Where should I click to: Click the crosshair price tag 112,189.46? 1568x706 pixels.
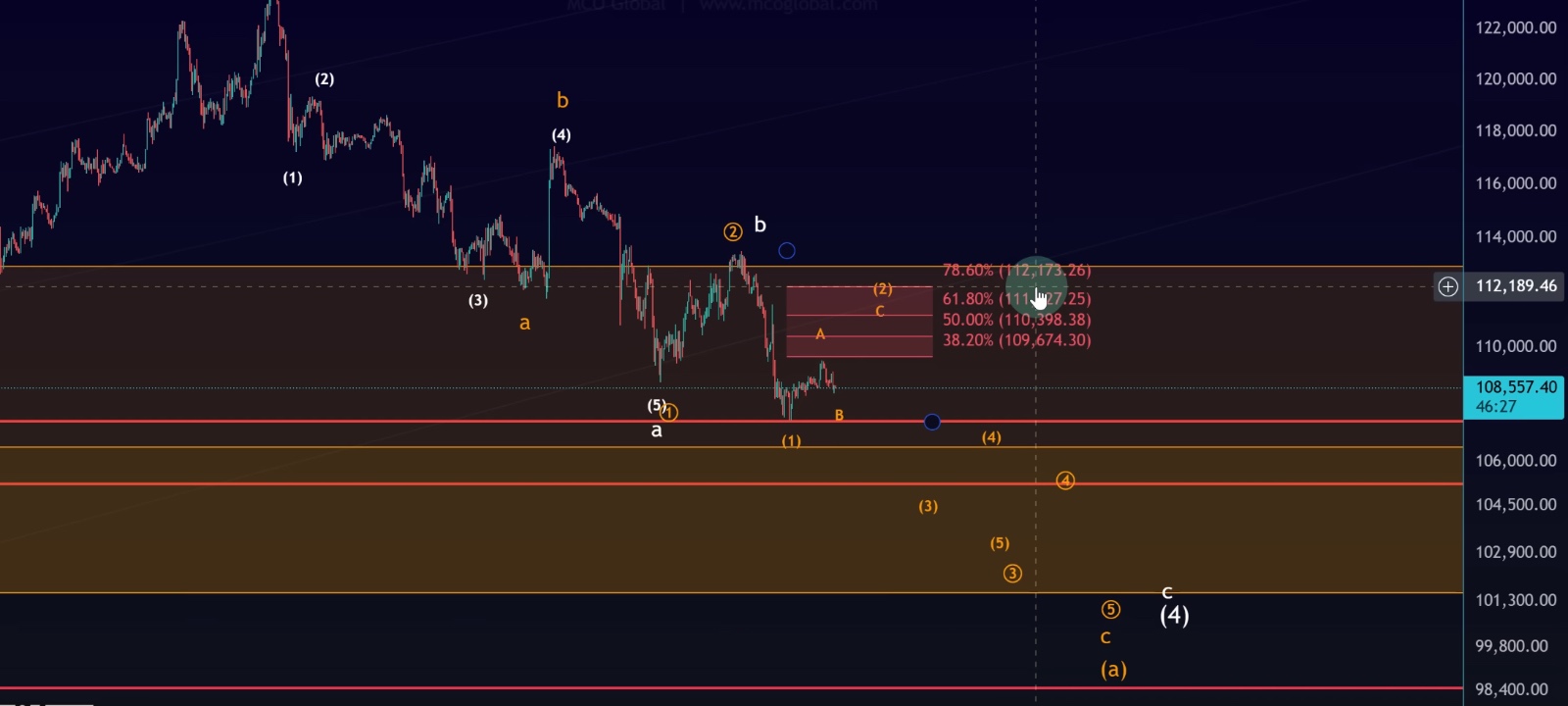tap(1515, 286)
